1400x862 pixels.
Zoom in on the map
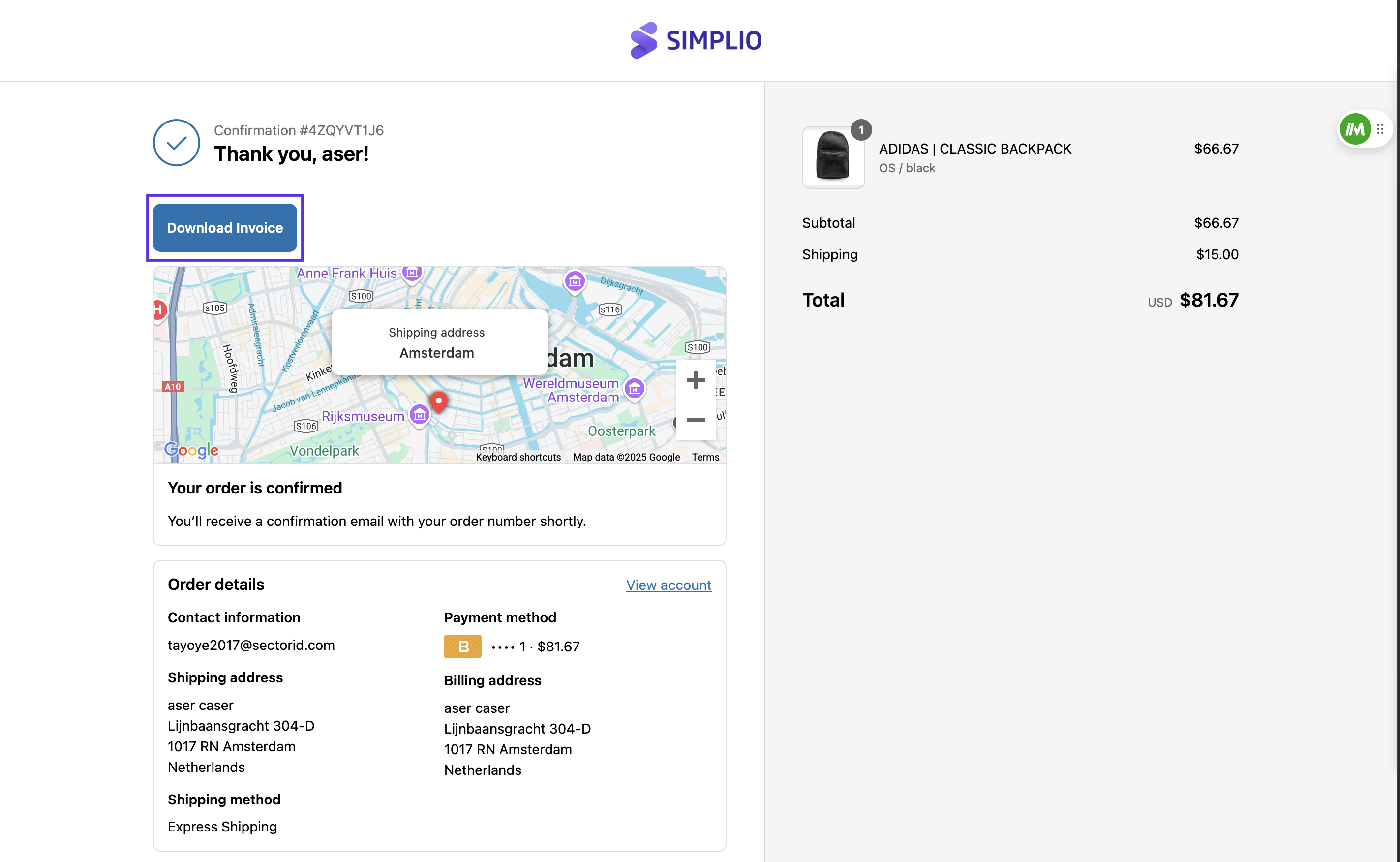point(696,380)
